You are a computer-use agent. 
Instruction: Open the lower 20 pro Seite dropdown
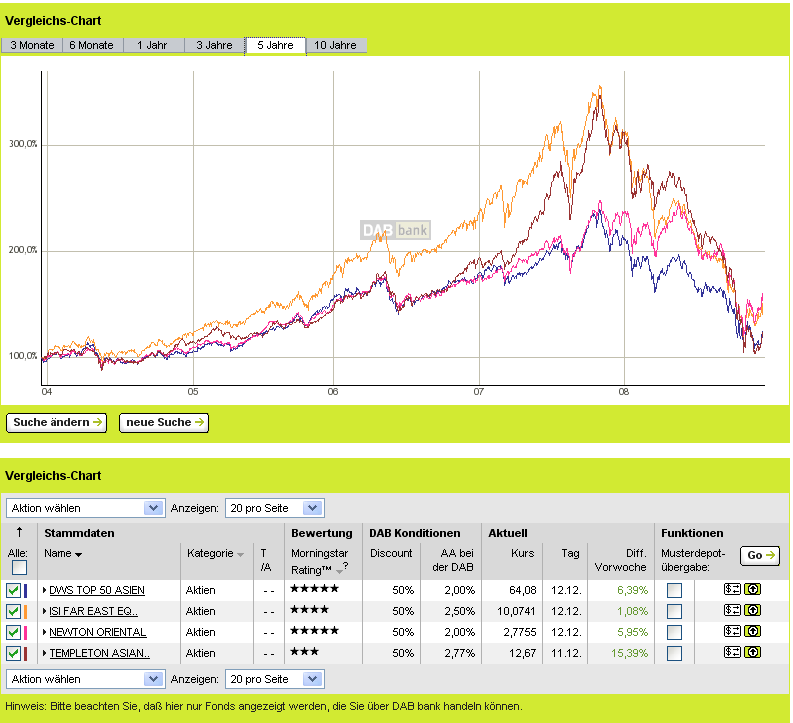tap(275, 679)
